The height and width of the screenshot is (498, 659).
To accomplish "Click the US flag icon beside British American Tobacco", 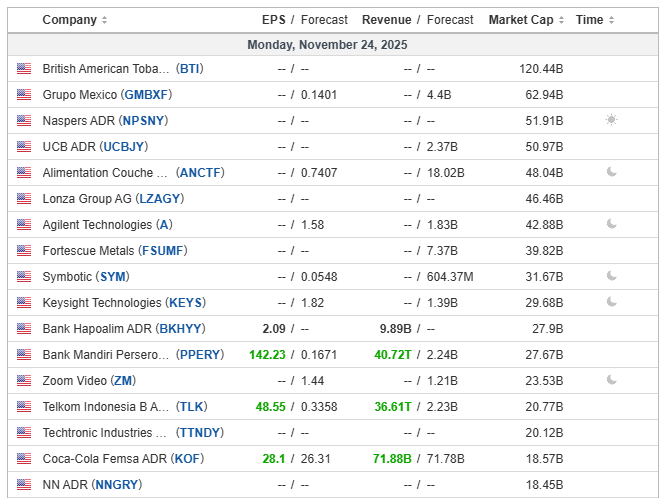I will [x=24, y=69].
